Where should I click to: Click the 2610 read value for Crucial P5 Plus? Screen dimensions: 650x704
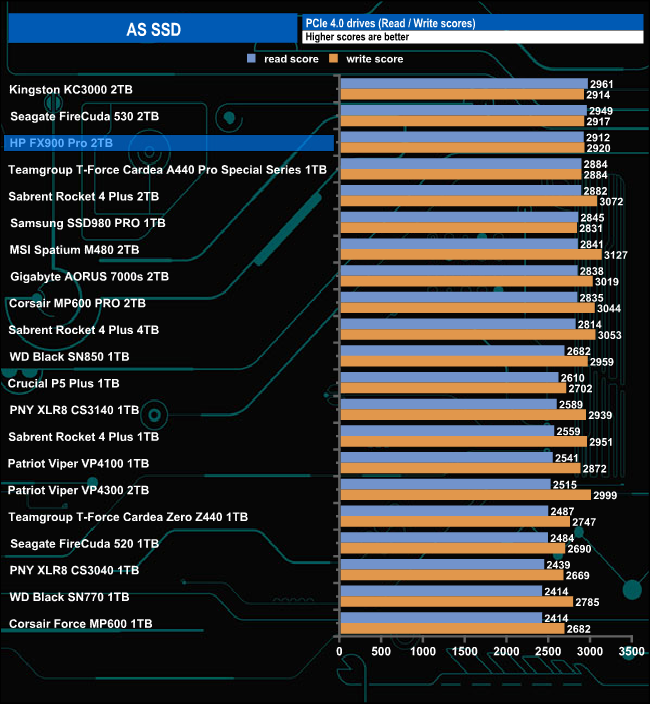[x=572, y=378]
